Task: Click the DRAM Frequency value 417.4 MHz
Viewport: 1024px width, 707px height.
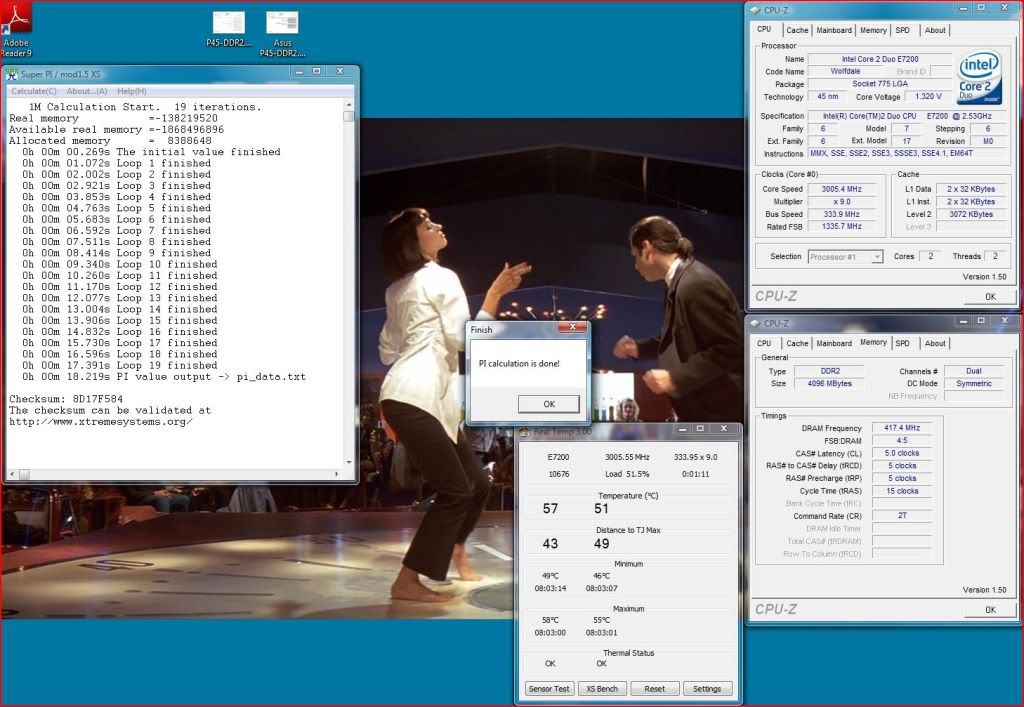Action: coord(902,428)
